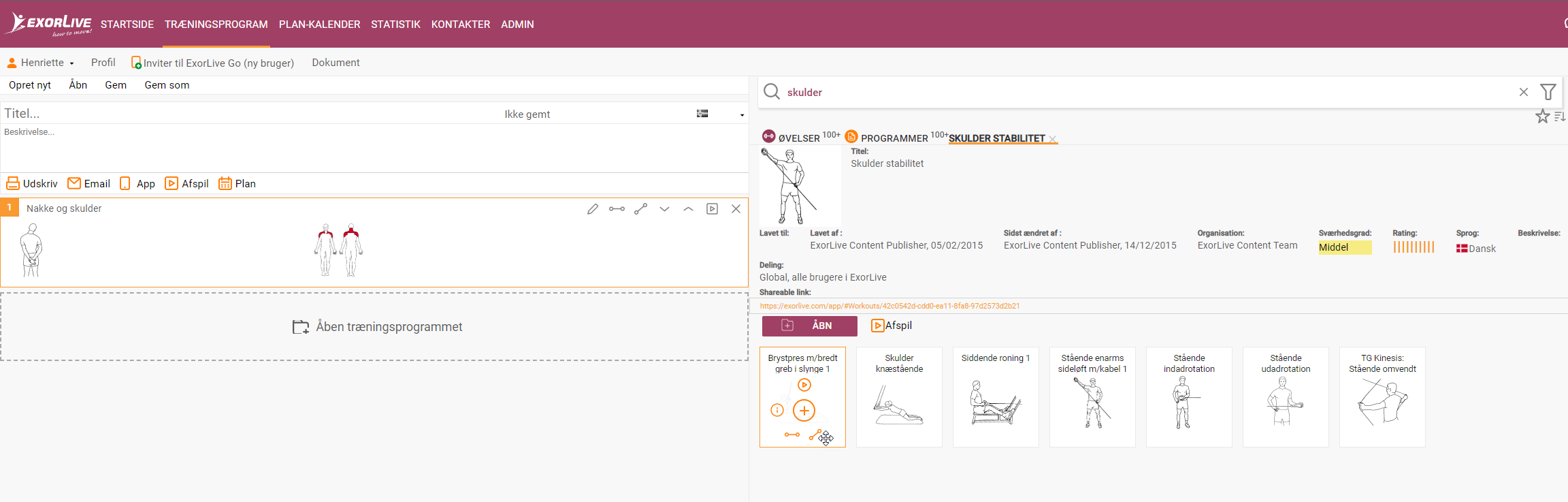Click the Nakke og skulder muscle map image
The height and width of the screenshot is (502, 1568).
[x=338, y=250]
